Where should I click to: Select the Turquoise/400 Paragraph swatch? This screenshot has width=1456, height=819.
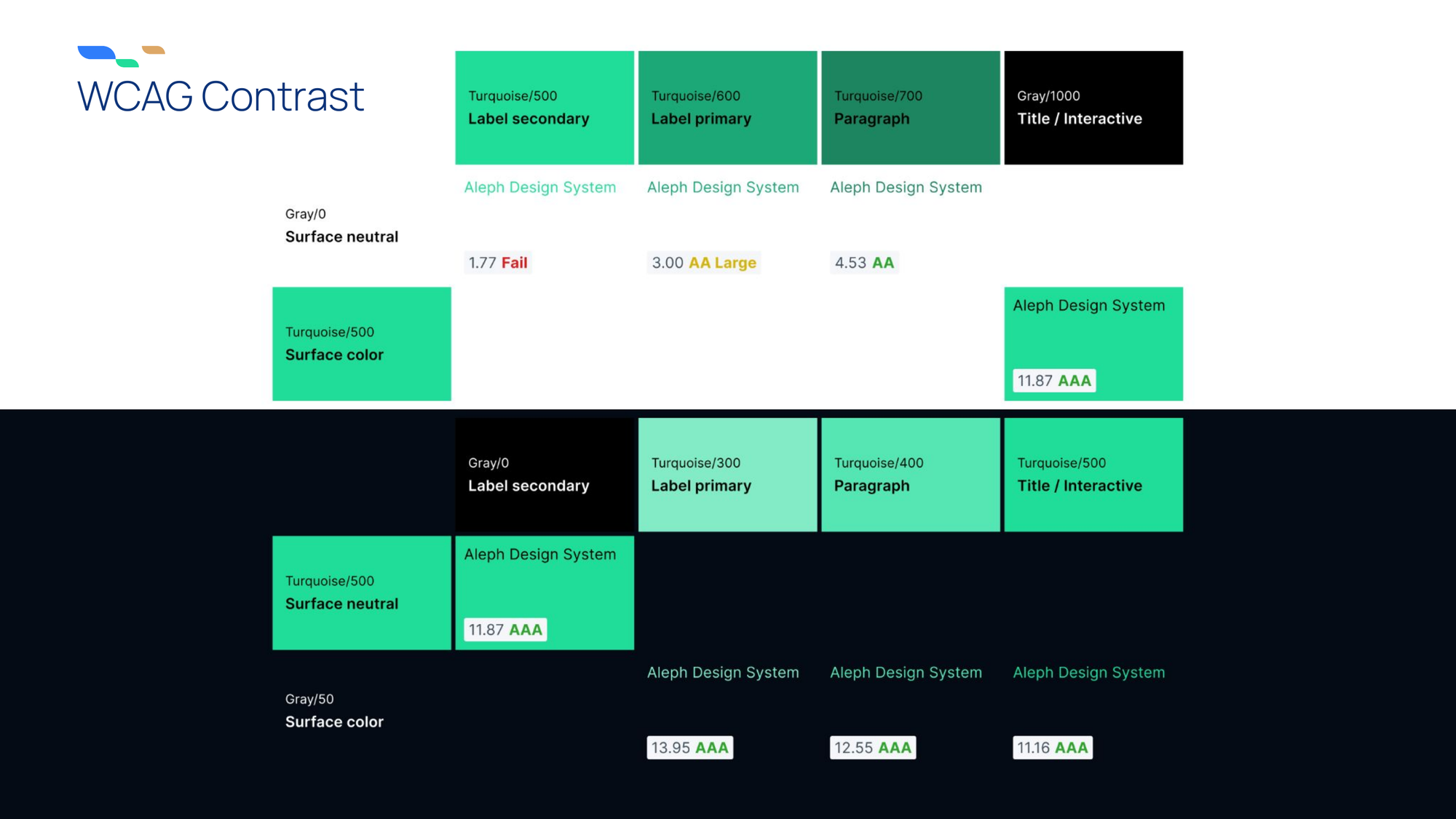click(910, 475)
